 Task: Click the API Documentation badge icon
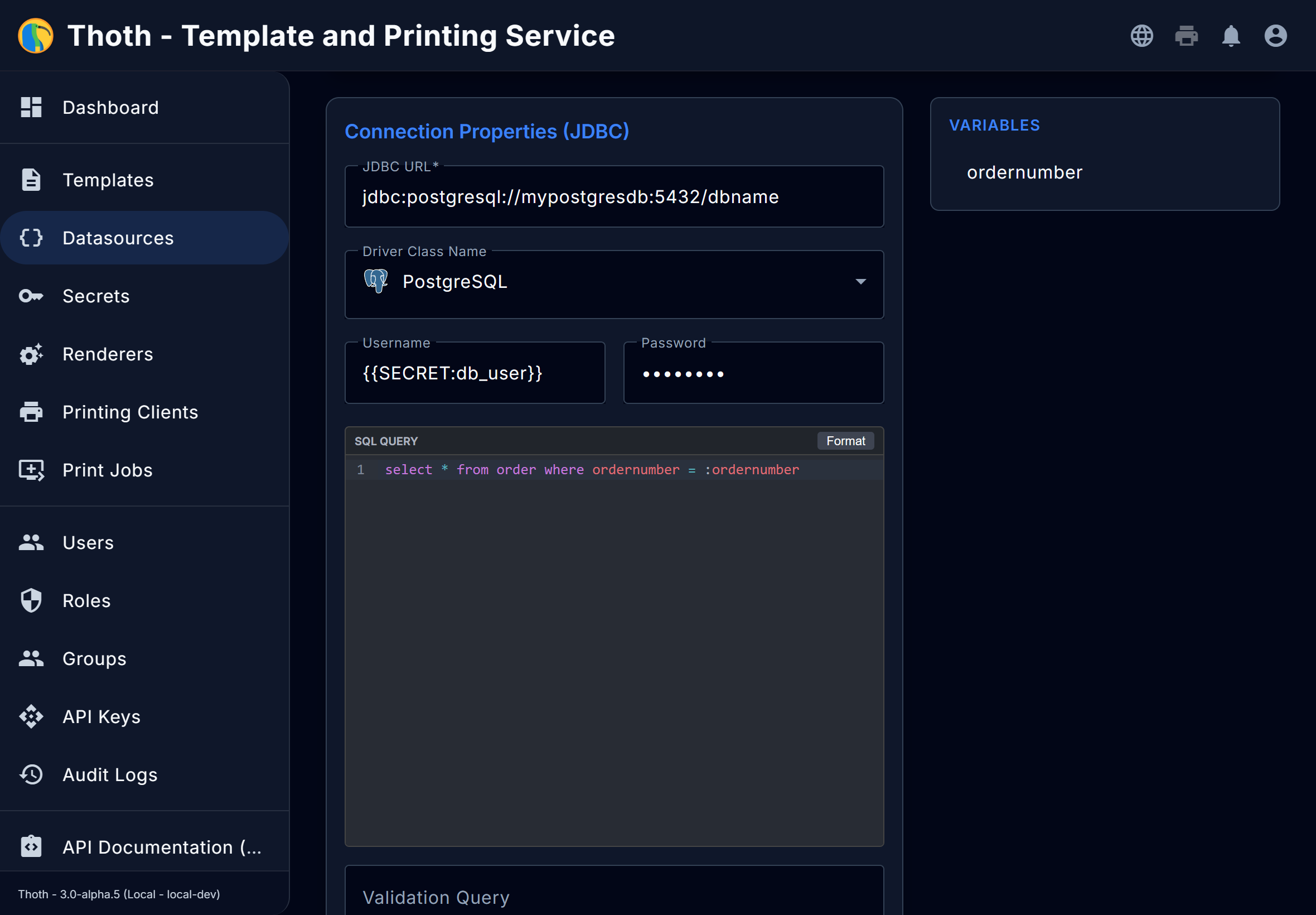pyautogui.click(x=31, y=846)
